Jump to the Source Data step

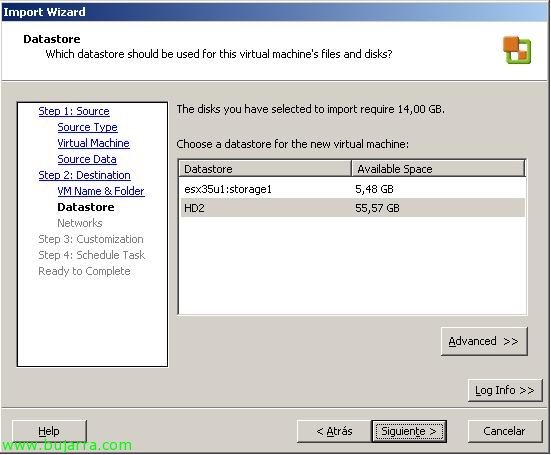pos(87,159)
